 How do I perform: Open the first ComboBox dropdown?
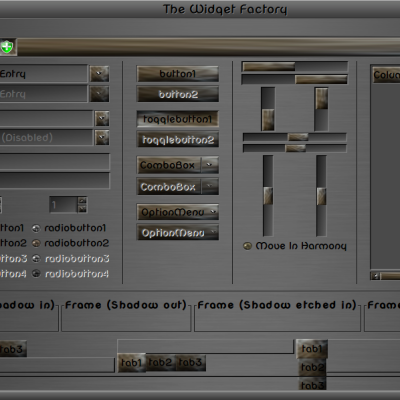tap(178, 165)
